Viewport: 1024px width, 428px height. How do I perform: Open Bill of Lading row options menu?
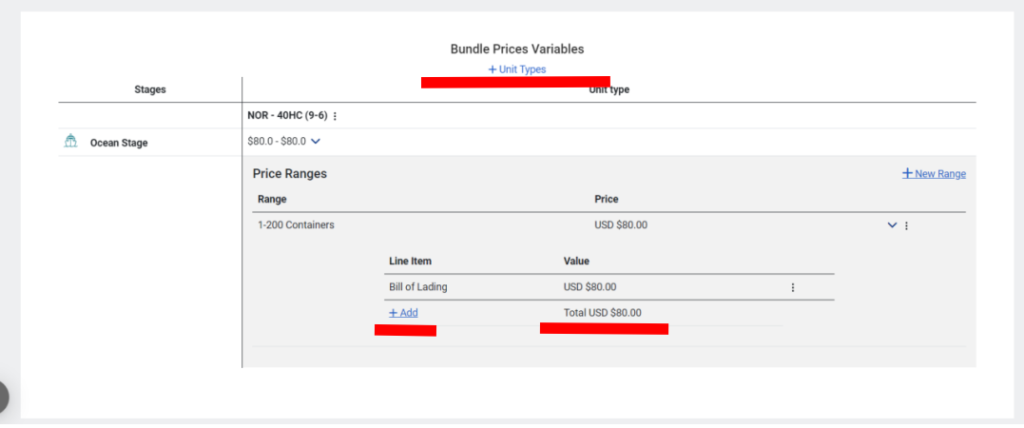793,288
